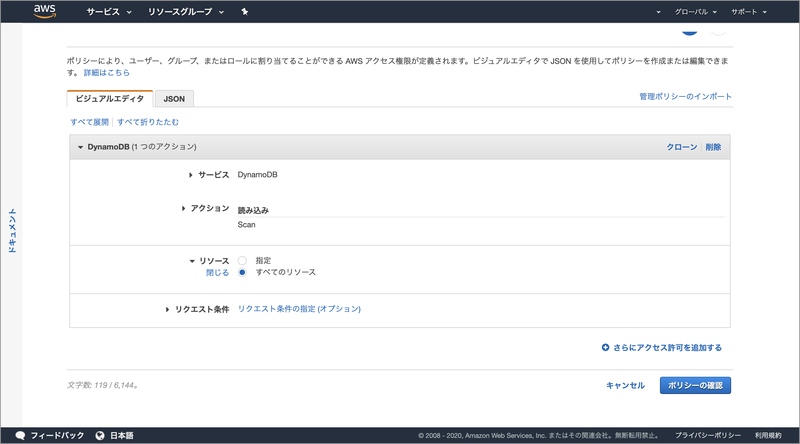Expand the アクション row triangle
800x444 pixels.
click(183, 208)
